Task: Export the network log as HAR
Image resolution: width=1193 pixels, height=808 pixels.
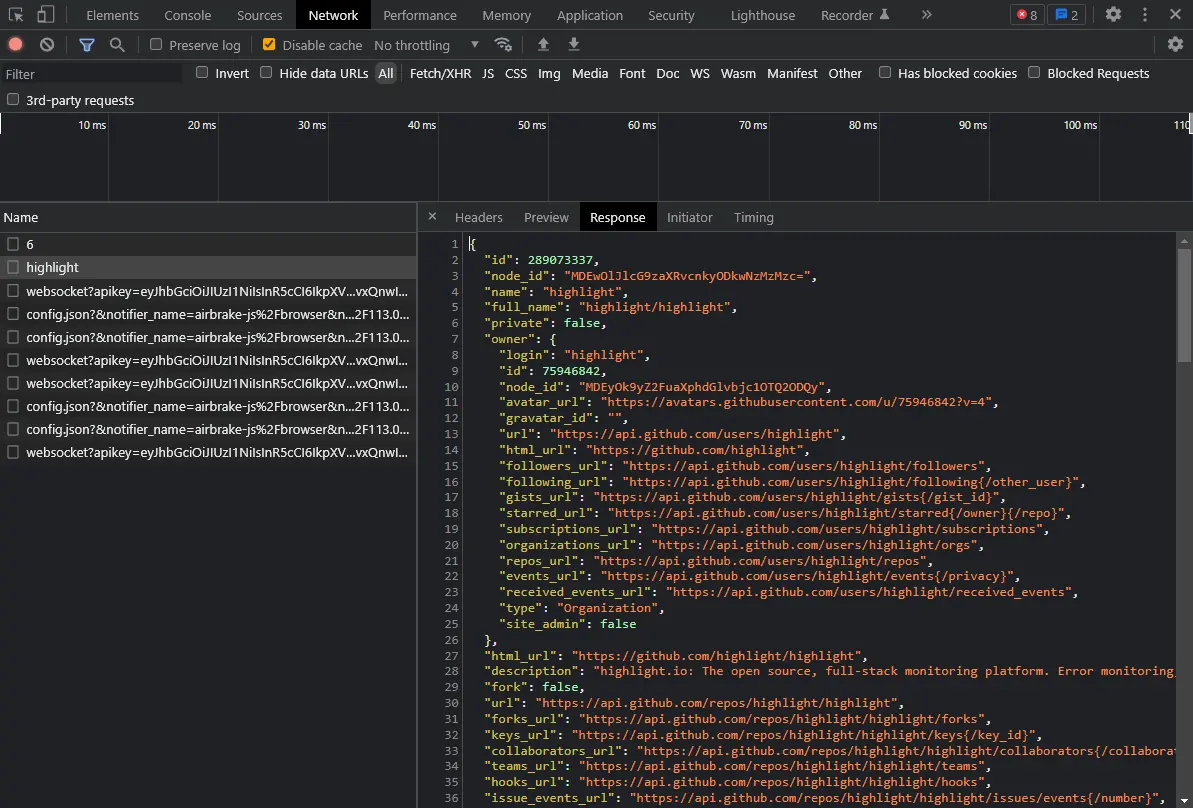Action: (x=572, y=44)
